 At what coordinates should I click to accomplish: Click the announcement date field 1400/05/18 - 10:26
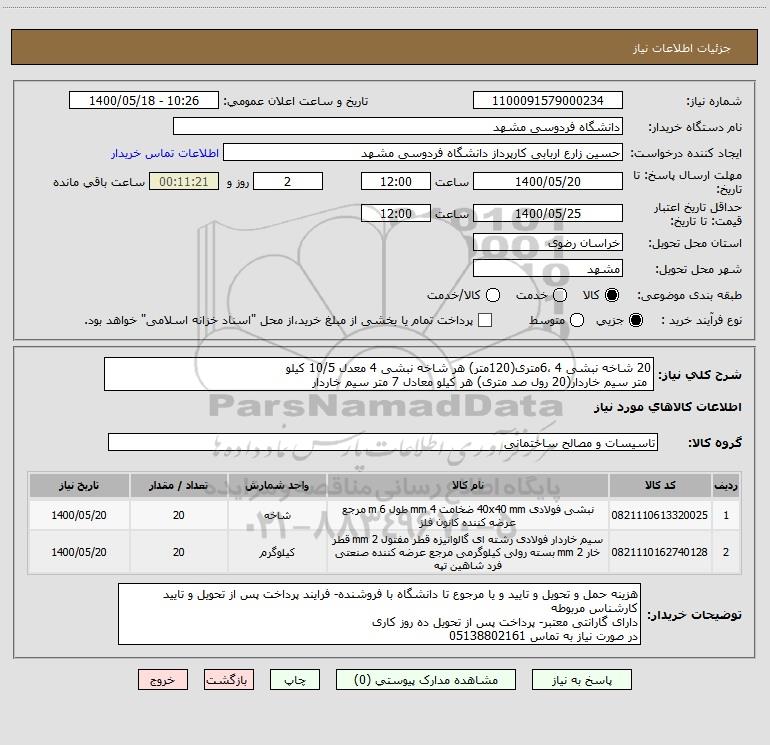(144, 101)
